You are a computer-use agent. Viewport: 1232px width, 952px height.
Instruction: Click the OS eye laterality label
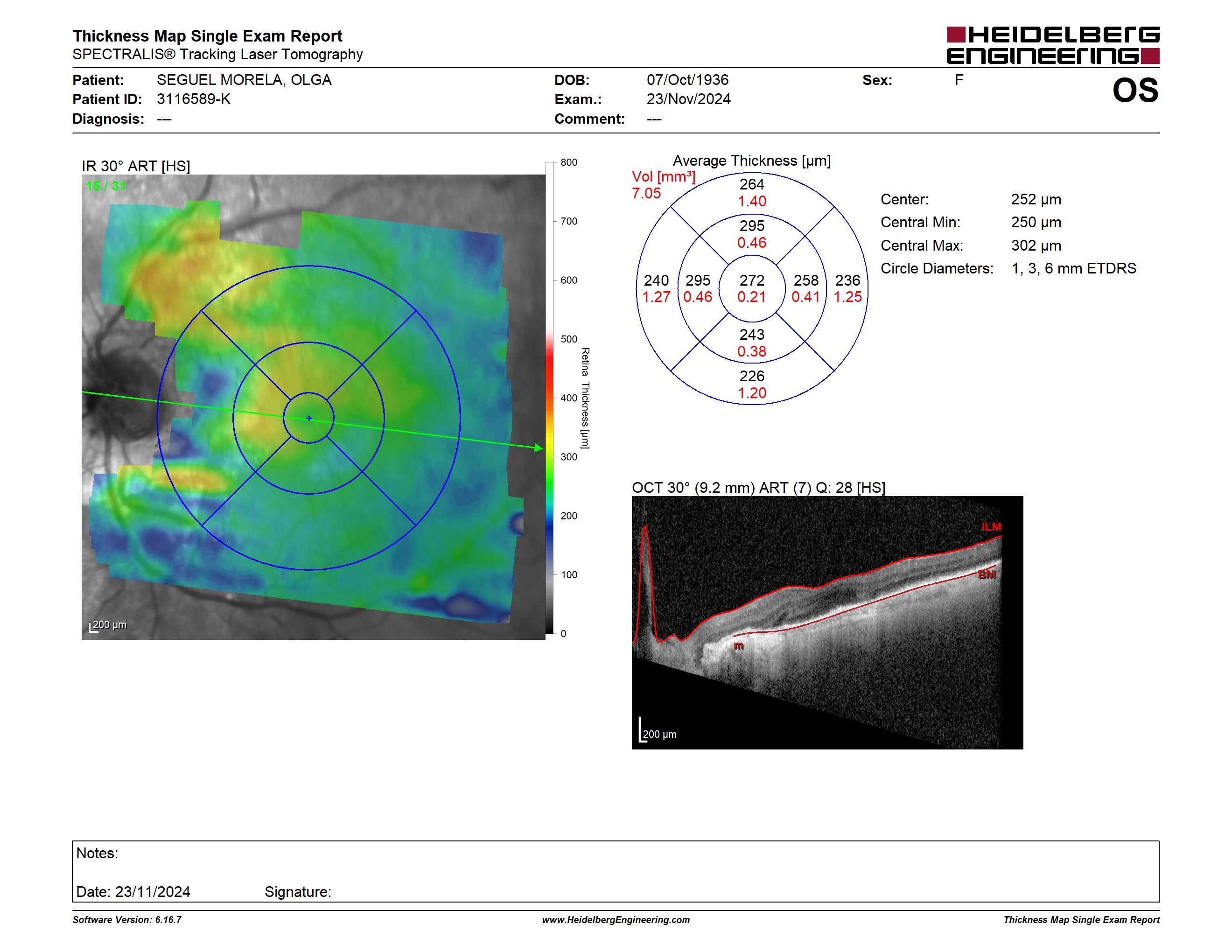pos(1135,90)
